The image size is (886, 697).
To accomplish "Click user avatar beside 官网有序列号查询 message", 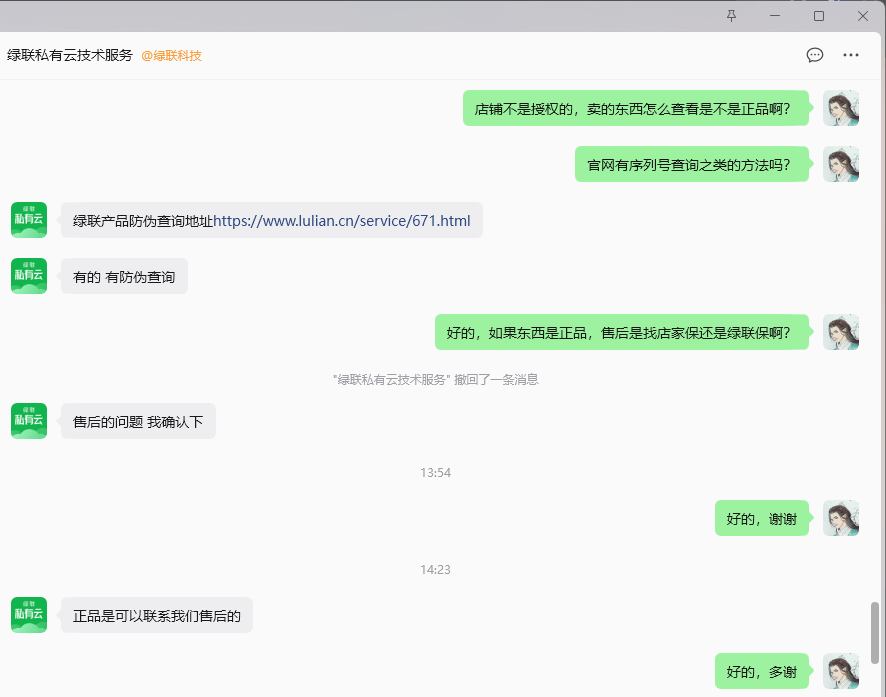I will point(841,164).
